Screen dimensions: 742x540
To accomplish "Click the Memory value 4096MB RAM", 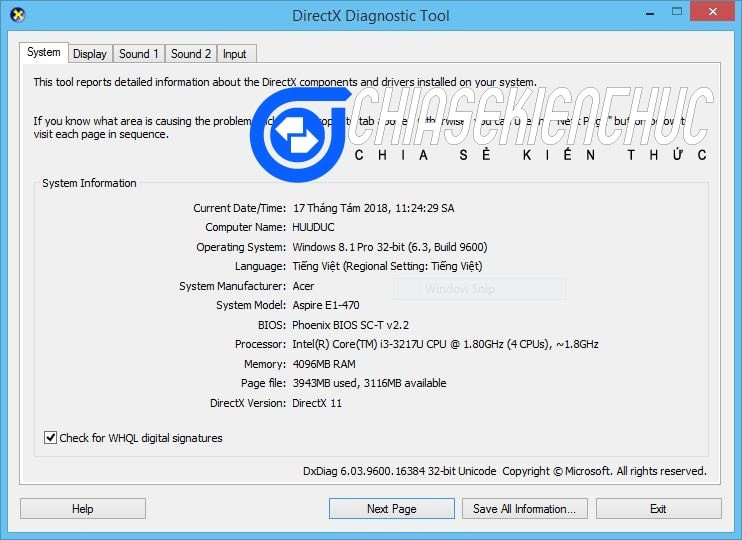I will tap(324, 364).
